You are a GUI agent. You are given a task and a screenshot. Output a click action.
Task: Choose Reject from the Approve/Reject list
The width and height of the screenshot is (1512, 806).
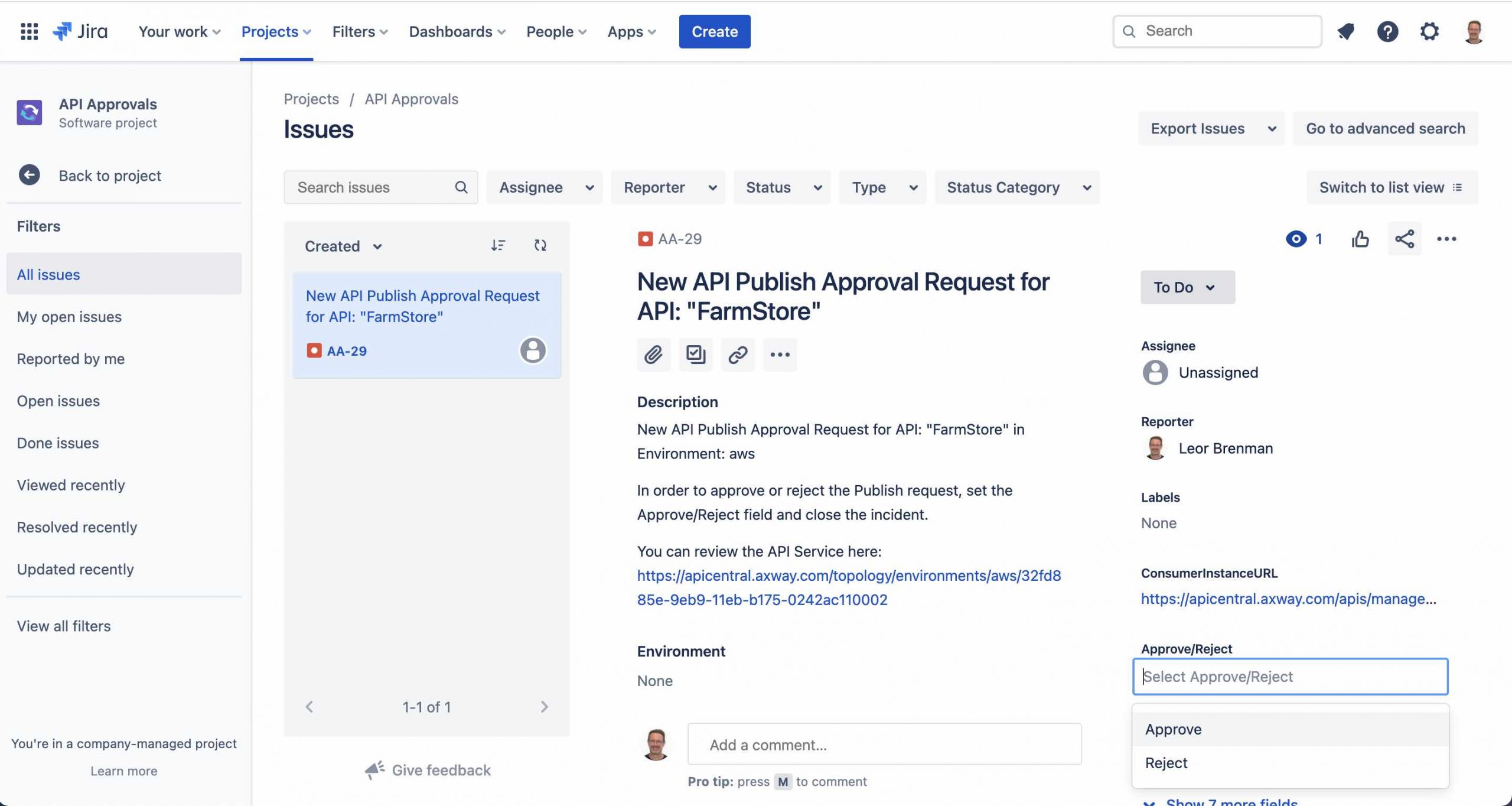click(x=1290, y=763)
